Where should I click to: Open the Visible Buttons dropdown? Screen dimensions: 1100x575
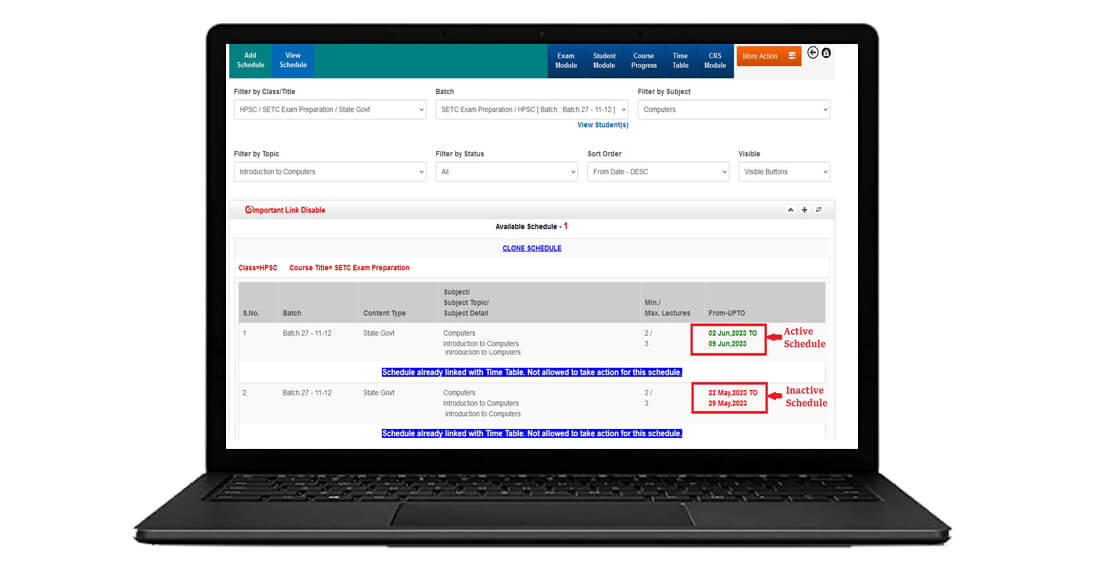tap(783, 172)
